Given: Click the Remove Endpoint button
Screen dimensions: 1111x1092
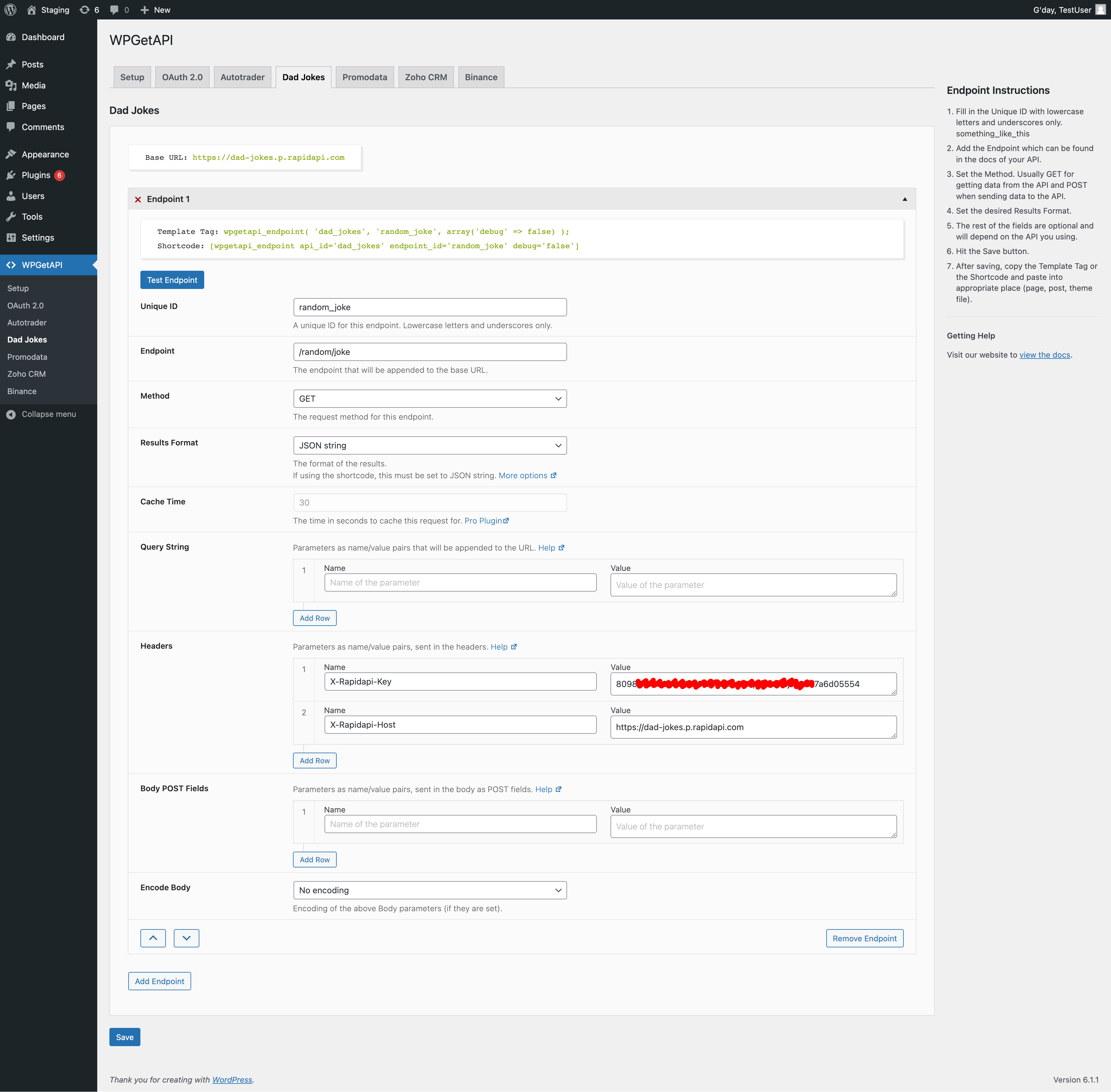Looking at the screenshot, I should click(864, 938).
